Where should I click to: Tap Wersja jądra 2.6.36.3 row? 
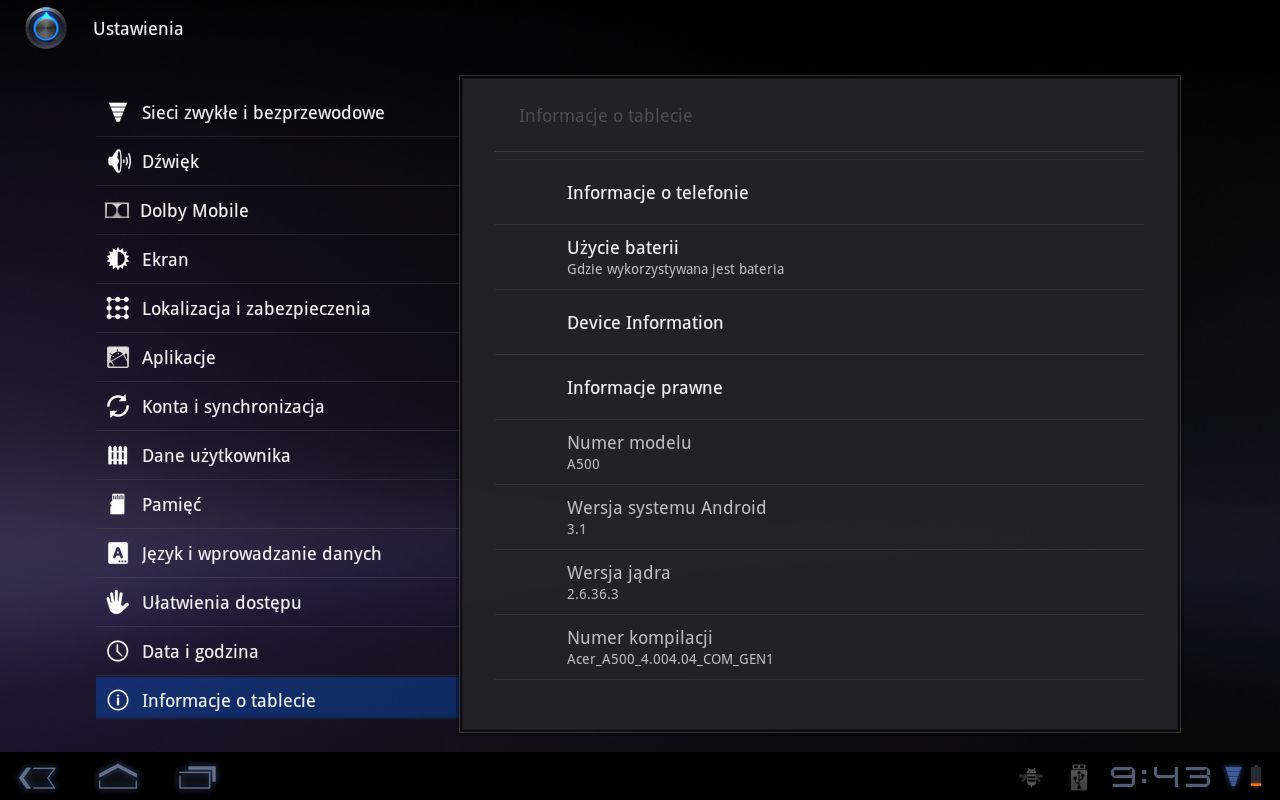click(819, 582)
